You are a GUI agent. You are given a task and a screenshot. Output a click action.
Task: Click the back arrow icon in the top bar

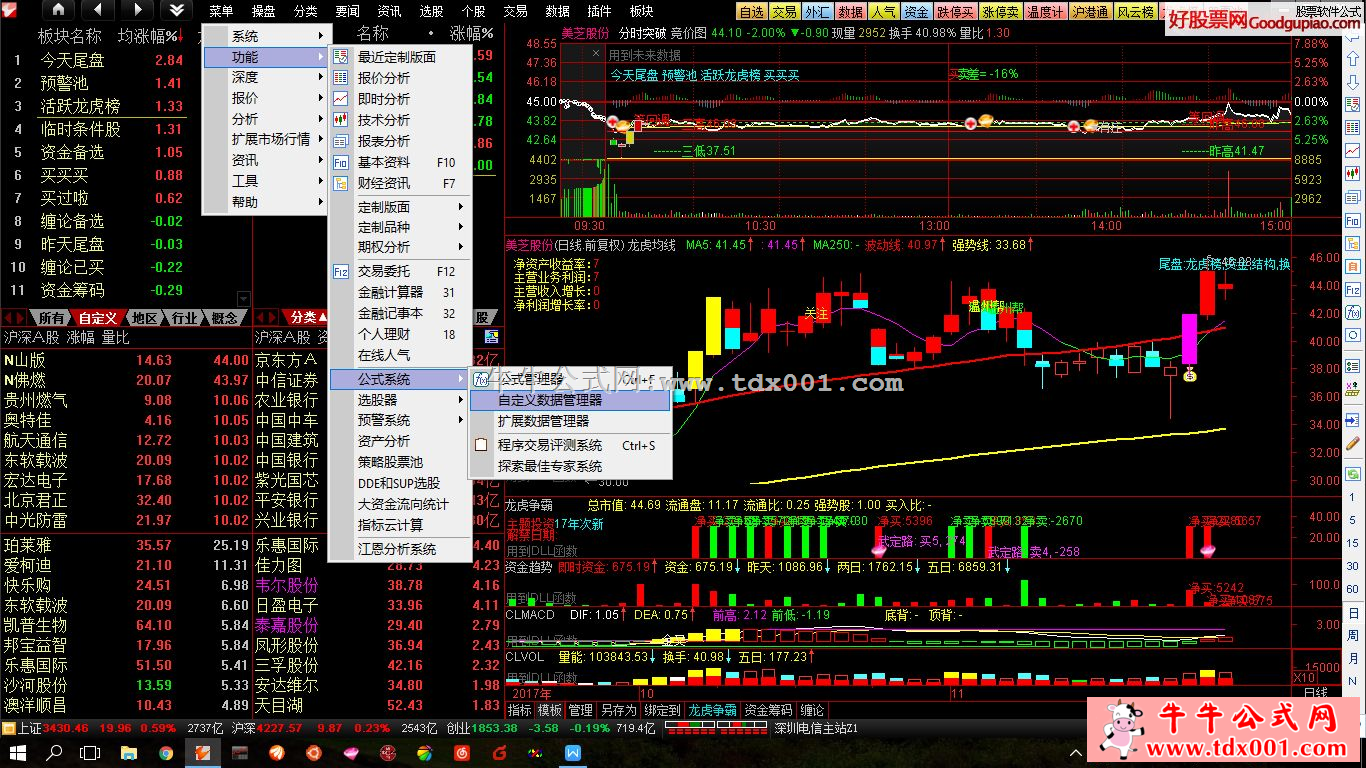(x=97, y=10)
